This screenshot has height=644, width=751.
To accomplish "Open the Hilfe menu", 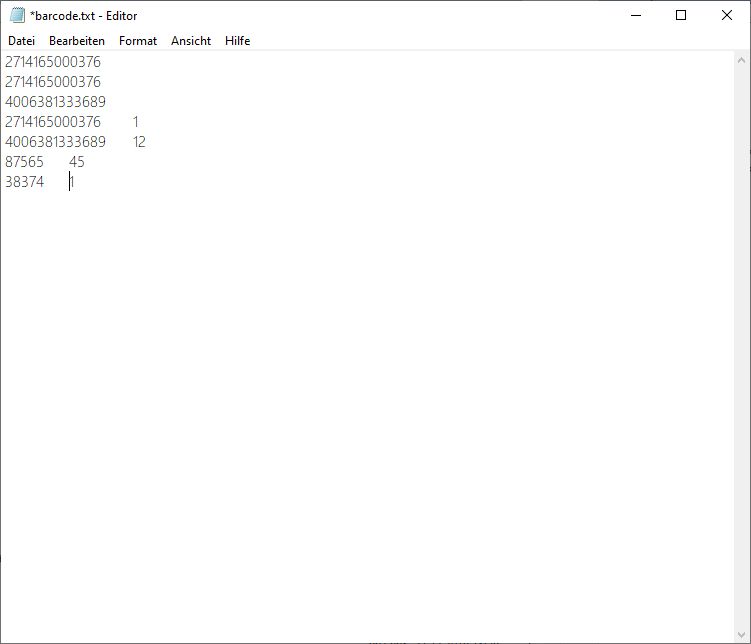I will tap(238, 41).
